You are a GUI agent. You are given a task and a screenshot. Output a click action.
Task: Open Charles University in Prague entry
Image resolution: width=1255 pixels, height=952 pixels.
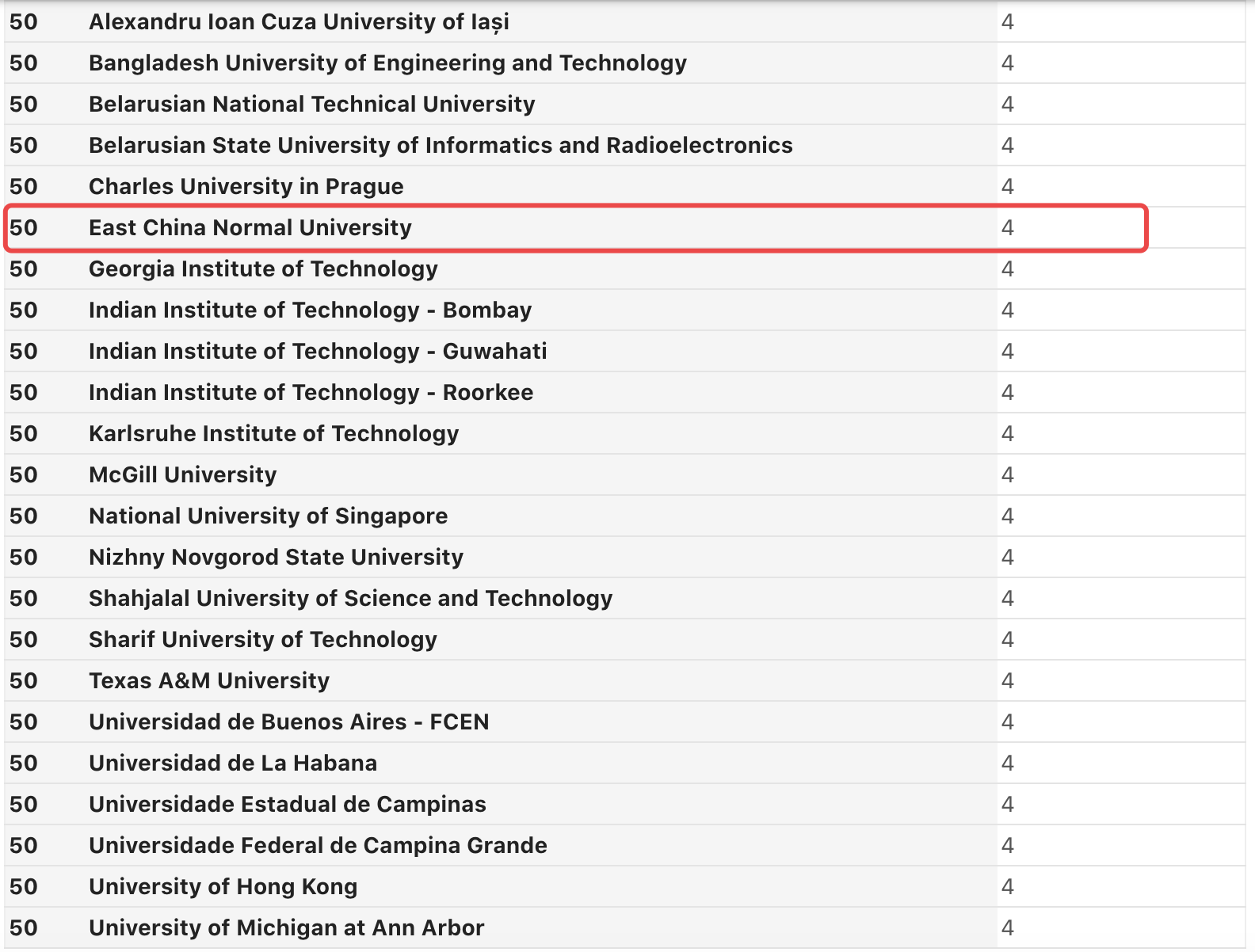coord(246,187)
